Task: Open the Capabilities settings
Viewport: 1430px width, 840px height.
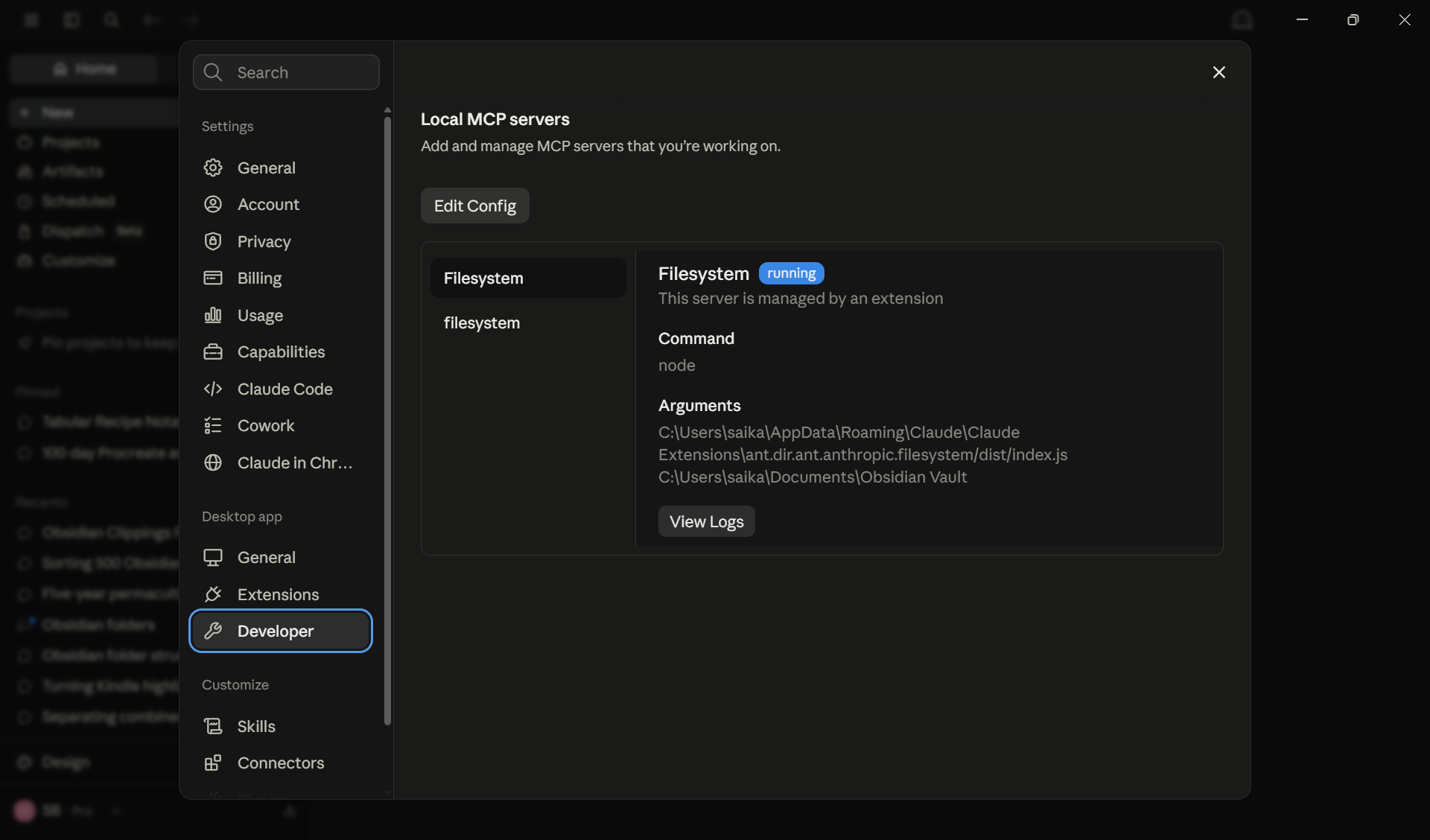Action: (281, 351)
